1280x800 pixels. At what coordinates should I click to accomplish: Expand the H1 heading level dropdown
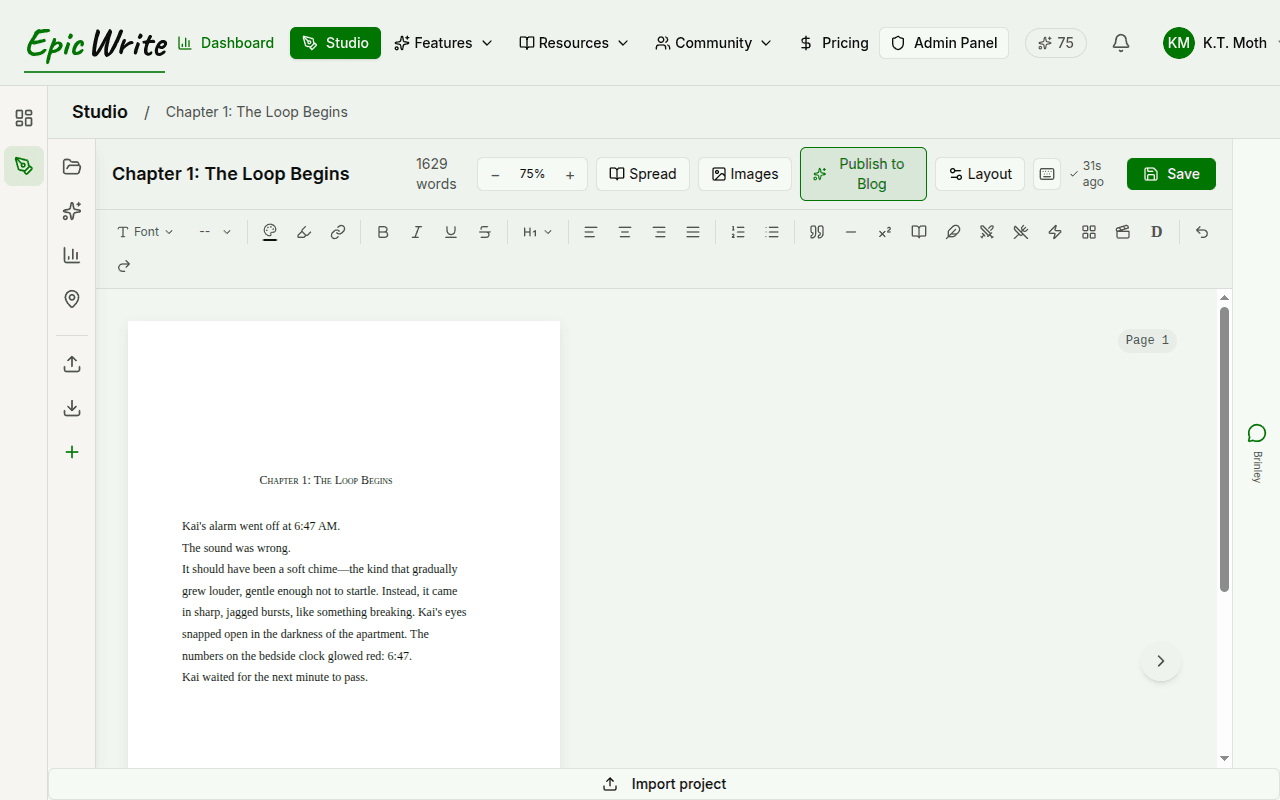tap(537, 231)
